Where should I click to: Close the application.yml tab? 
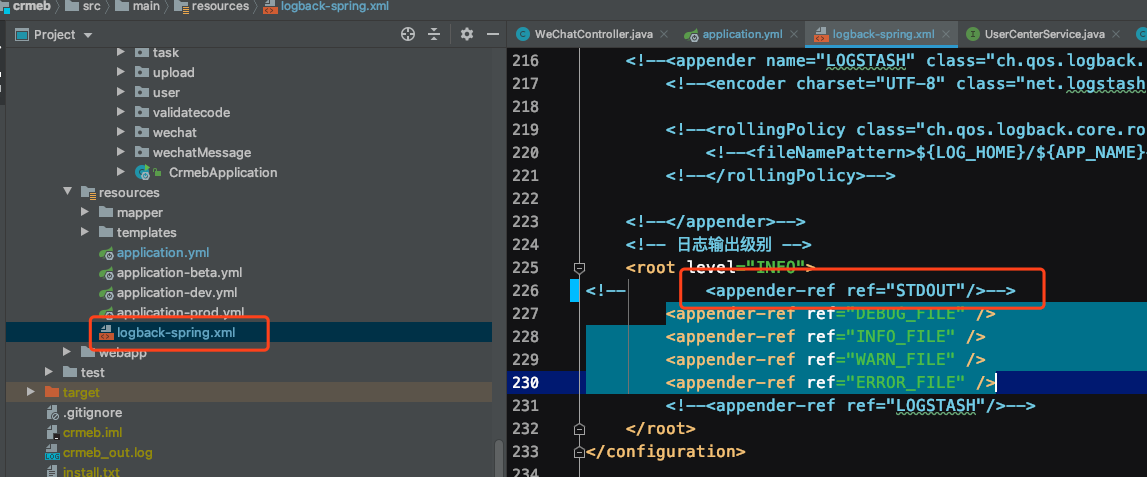[x=794, y=34]
